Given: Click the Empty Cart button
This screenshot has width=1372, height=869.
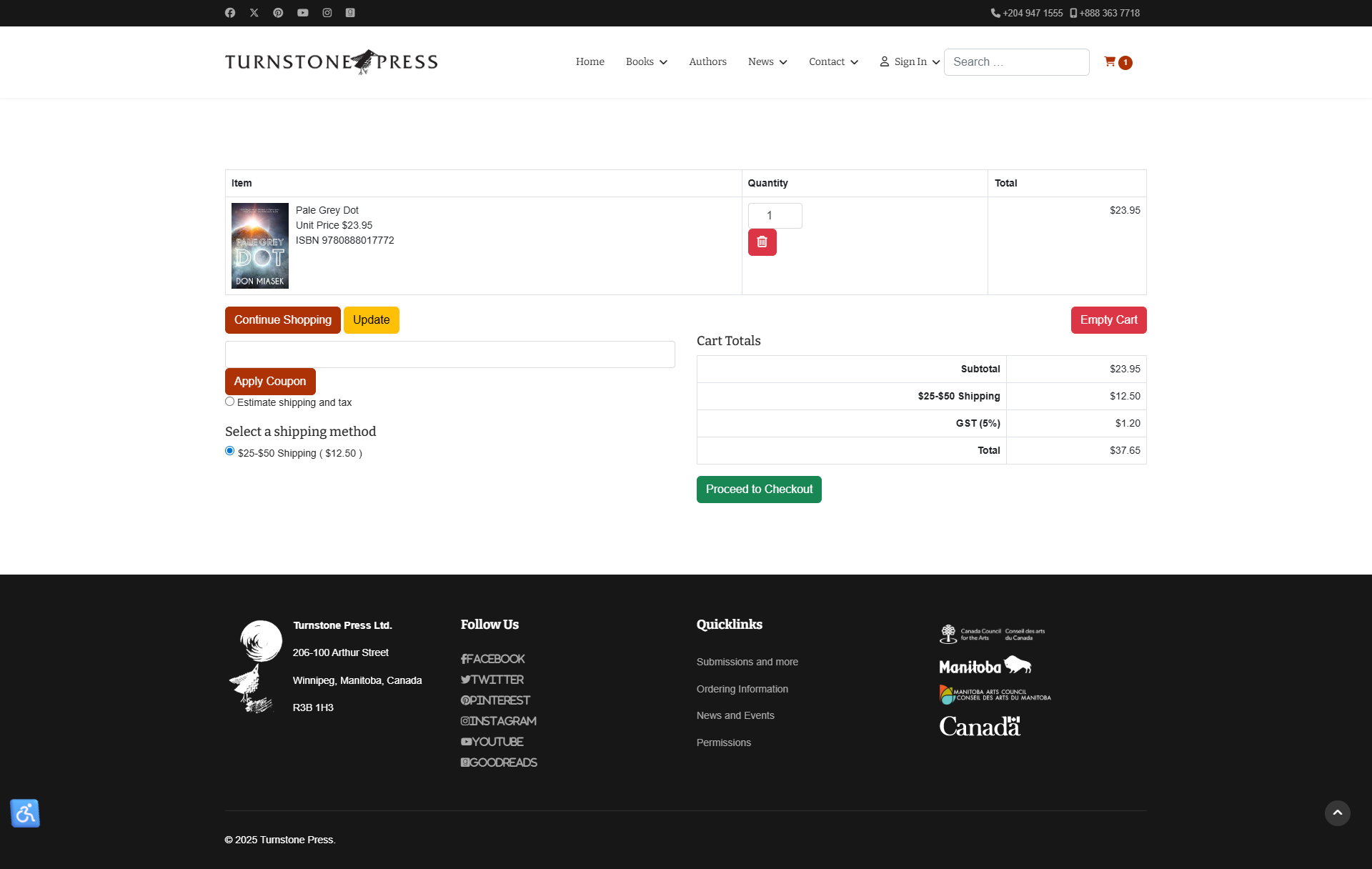Looking at the screenshot, I should click(1109, 320).
